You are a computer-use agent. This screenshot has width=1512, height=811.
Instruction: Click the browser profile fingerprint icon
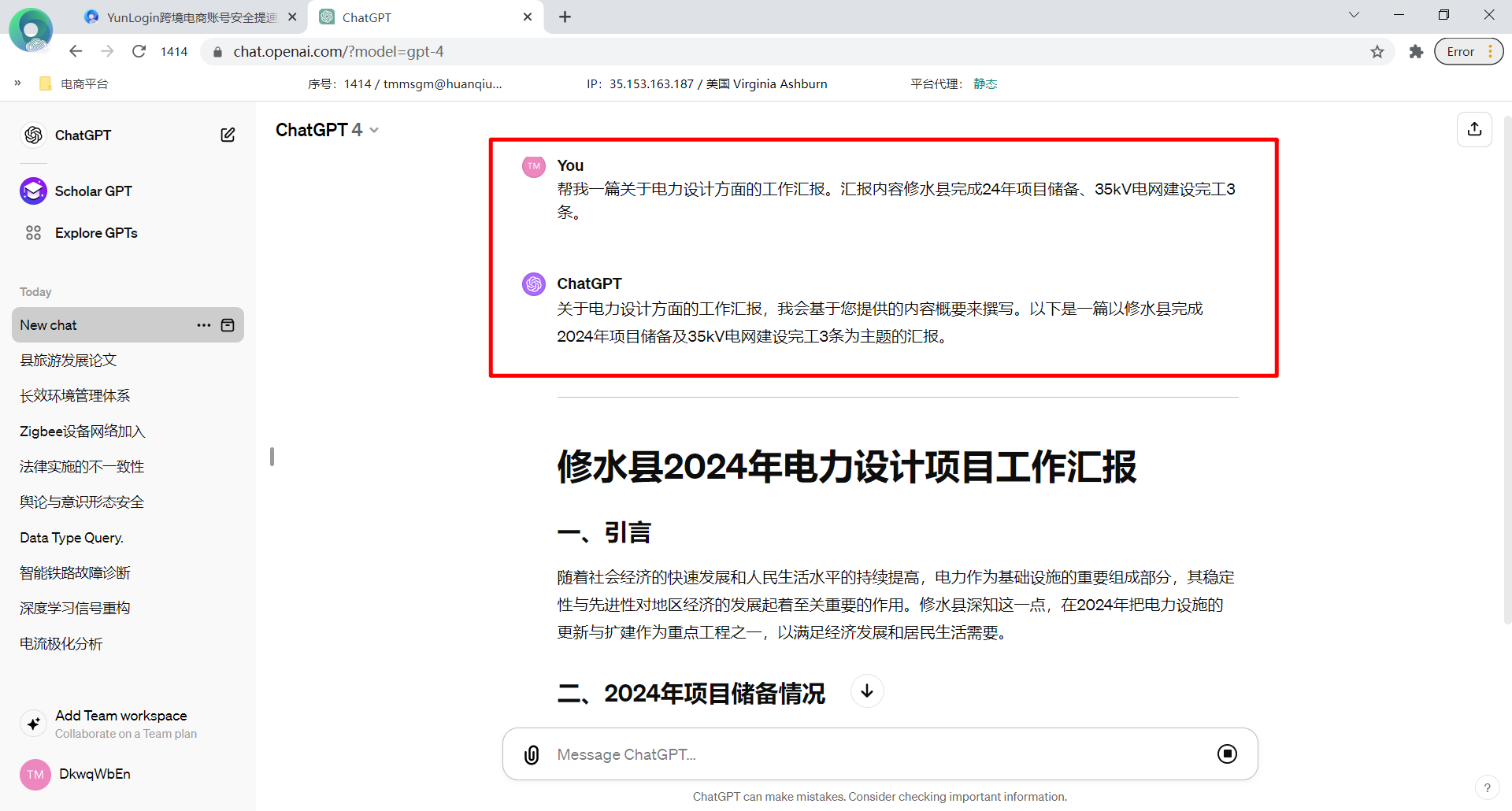(x=31, y=31)
